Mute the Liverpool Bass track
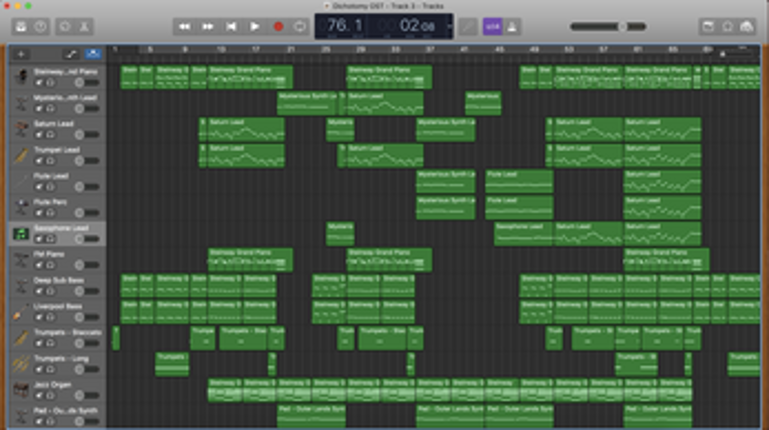Viewport: 769px width, 430px height. pyautogui.click(x=39, y=317)
